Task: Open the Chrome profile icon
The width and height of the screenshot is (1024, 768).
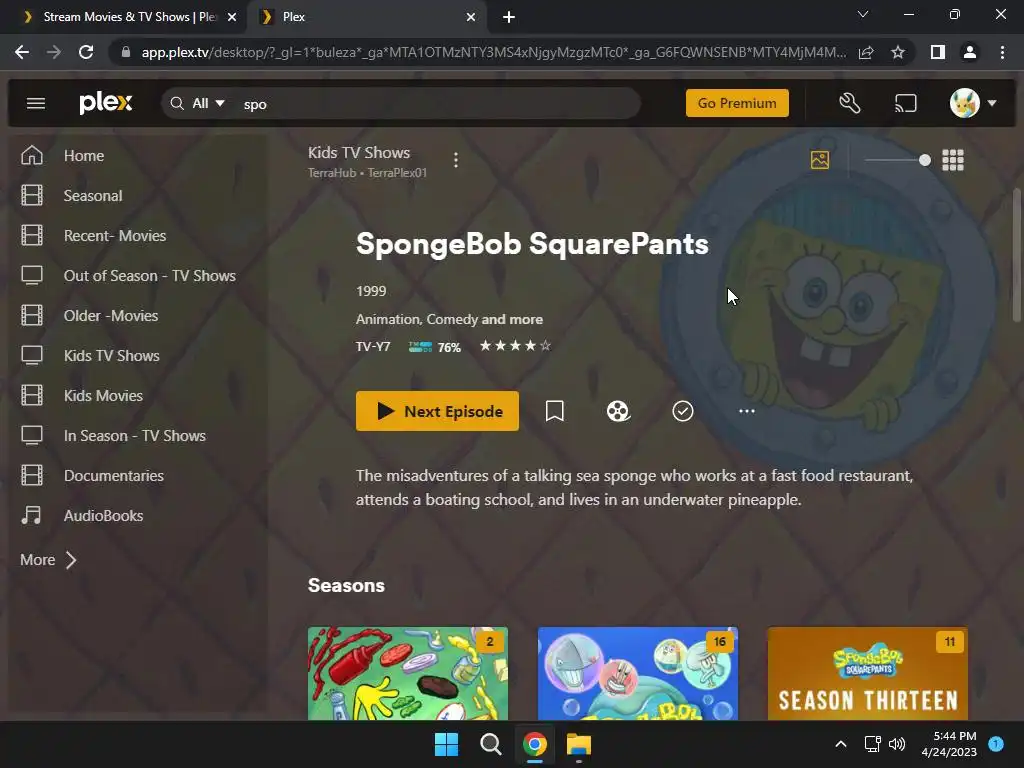Action: pyautogui.click(x=970, y=52)
